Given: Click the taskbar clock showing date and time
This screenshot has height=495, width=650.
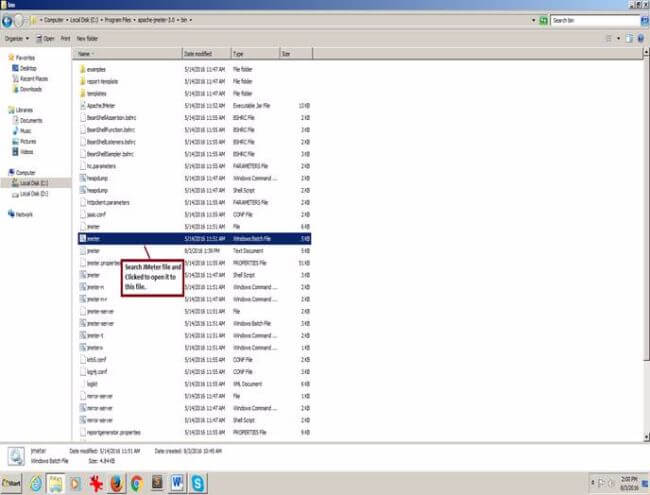Looking at the screenshot, I should pos(630,483).
